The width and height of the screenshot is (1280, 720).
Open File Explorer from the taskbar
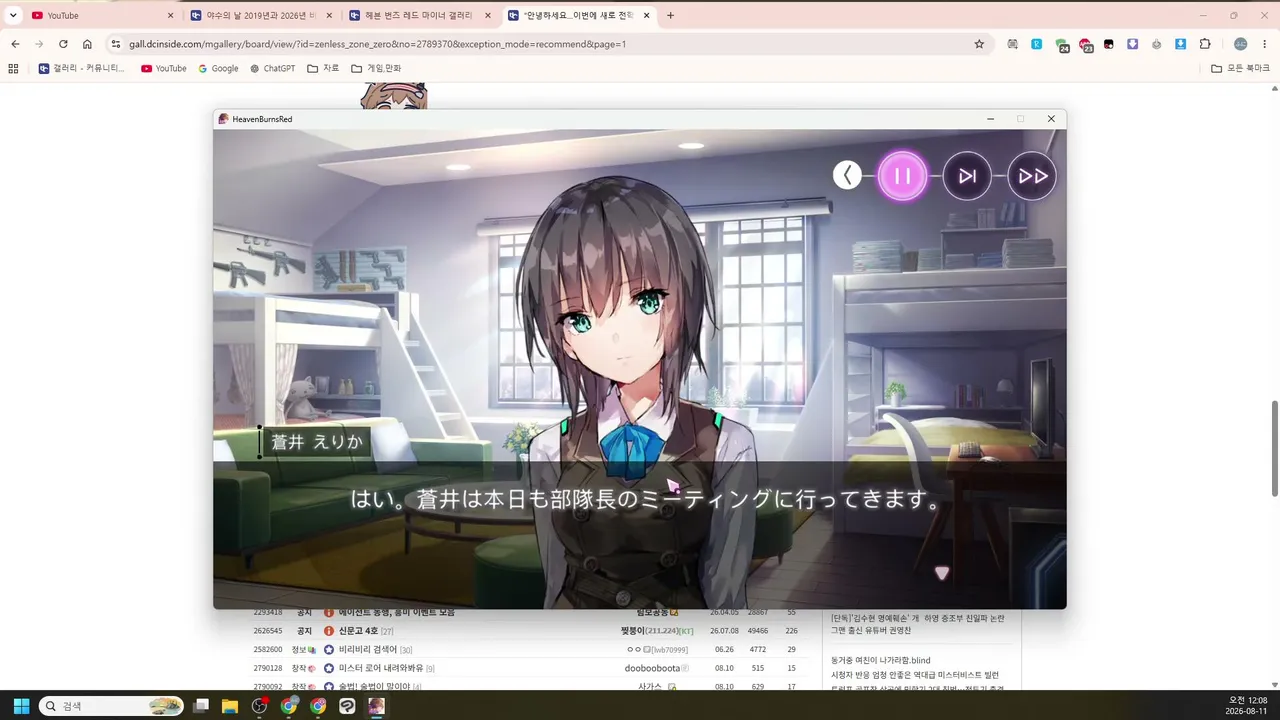pos(230,706)
